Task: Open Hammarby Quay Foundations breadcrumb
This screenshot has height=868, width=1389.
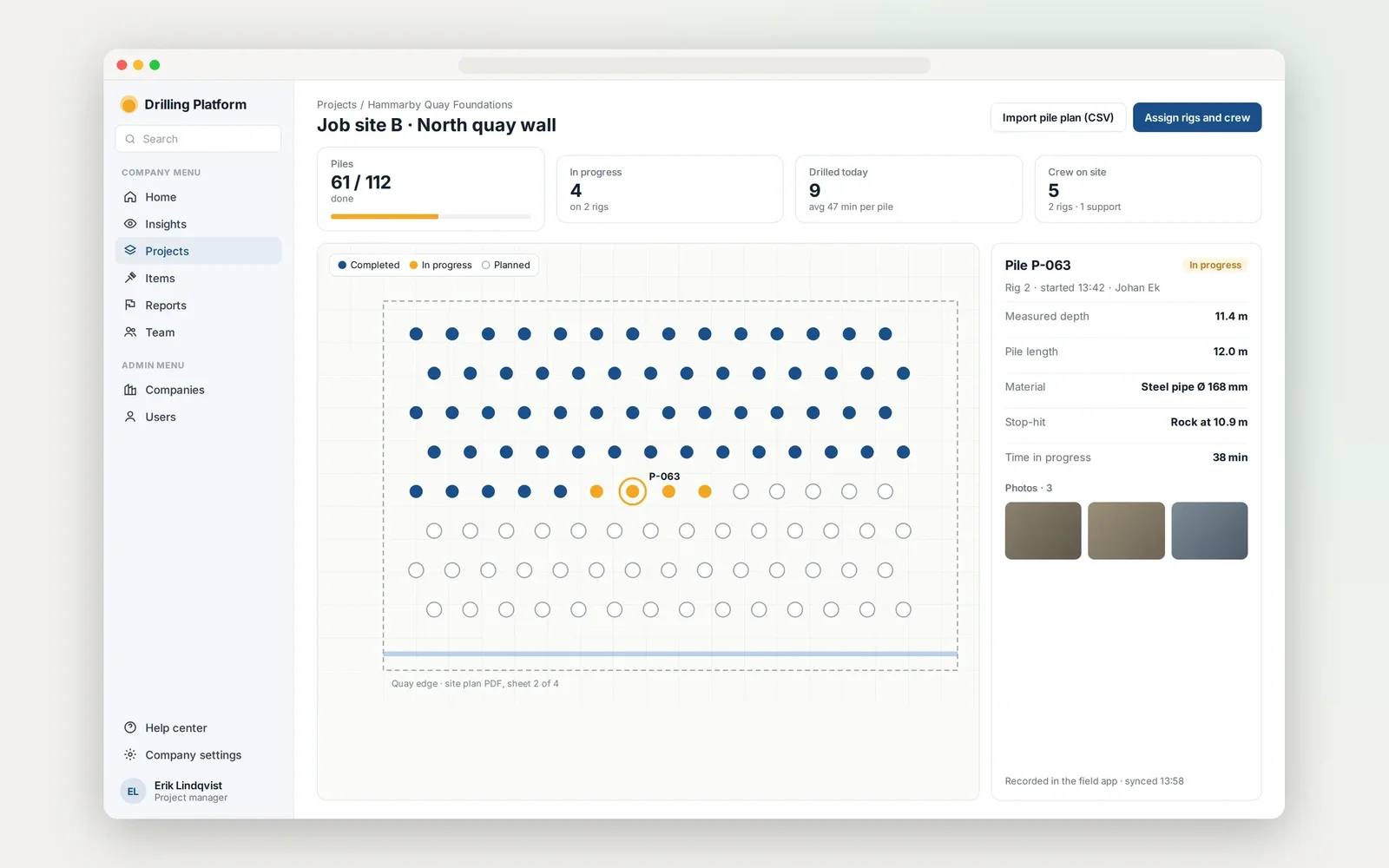Action: coord(440,105)
